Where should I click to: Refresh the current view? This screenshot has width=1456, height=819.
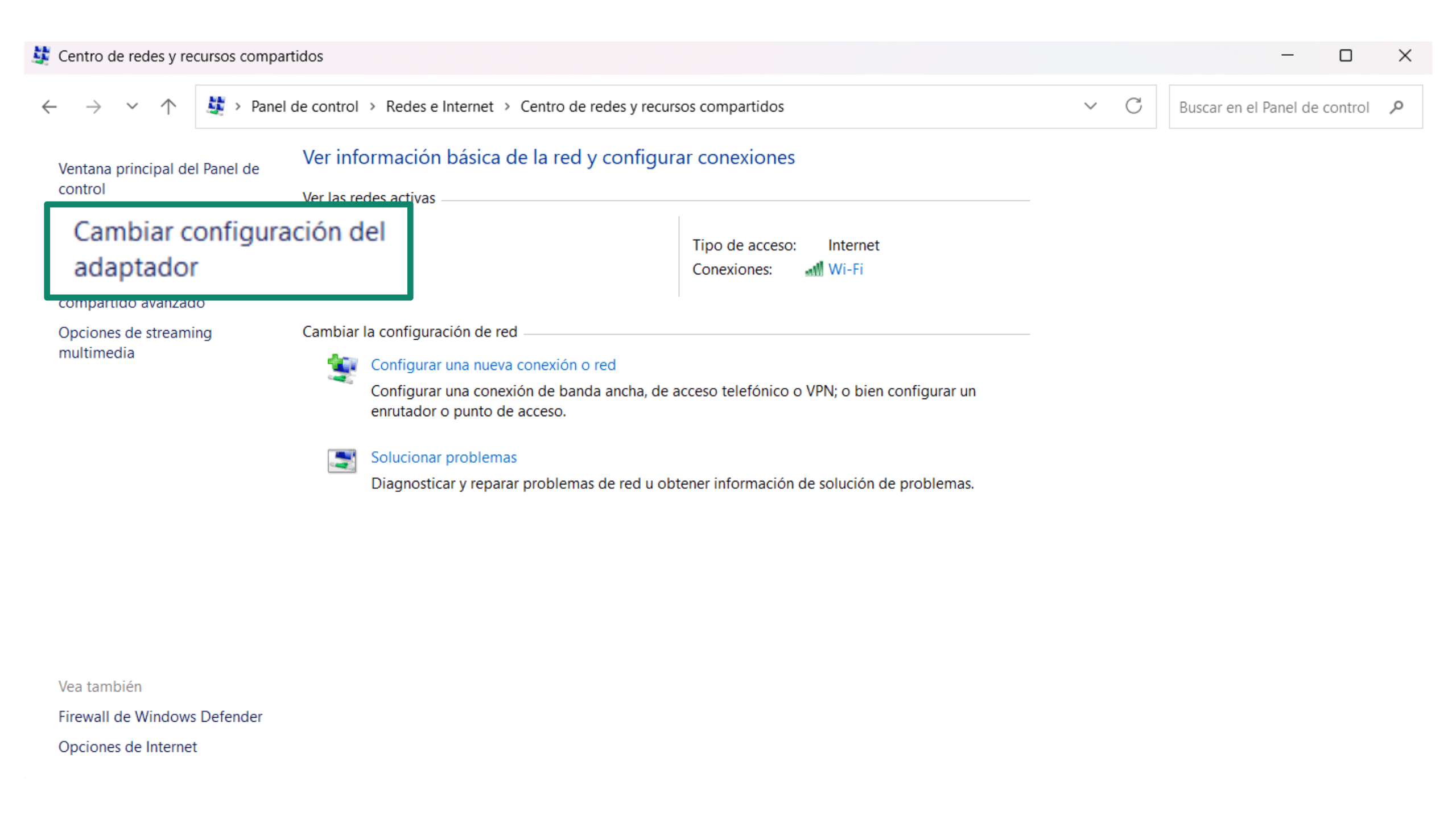pyautogui.click(x=1134, y=106)
